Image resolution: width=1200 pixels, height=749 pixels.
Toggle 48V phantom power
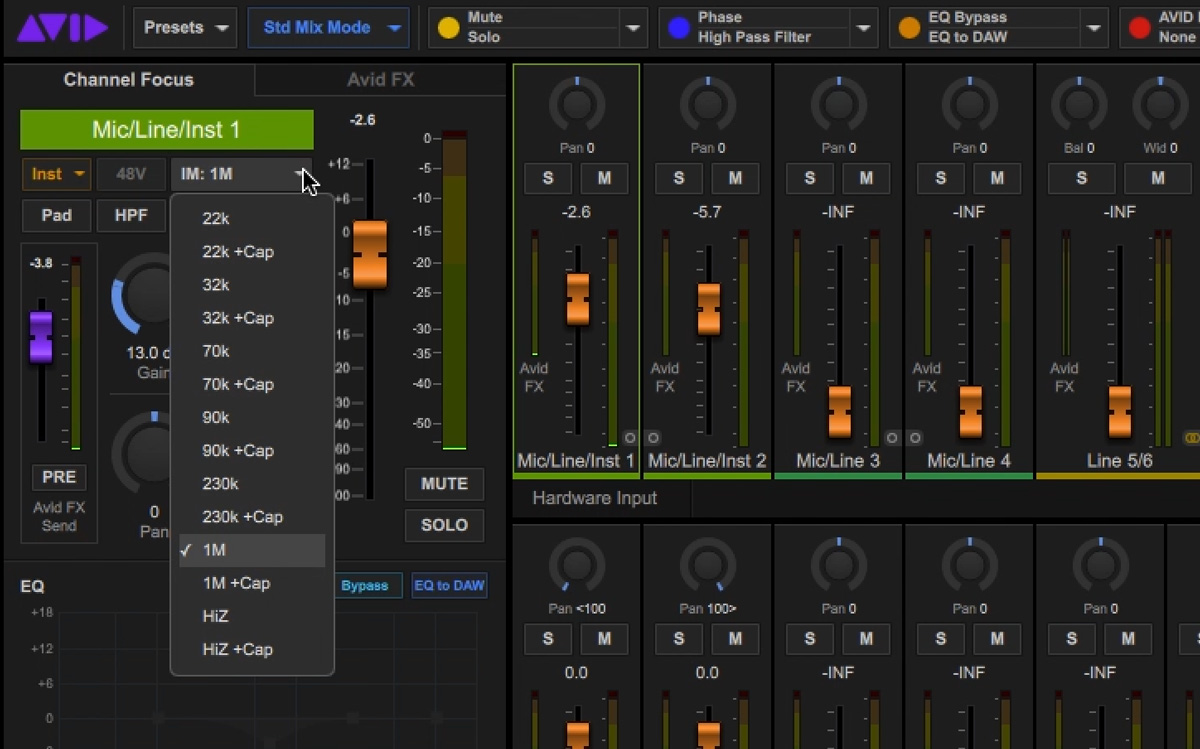[131, 174]
